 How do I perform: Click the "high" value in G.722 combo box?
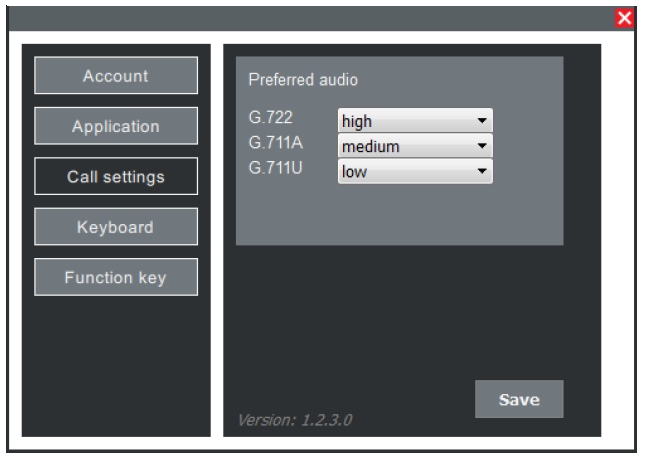(357, 121)
